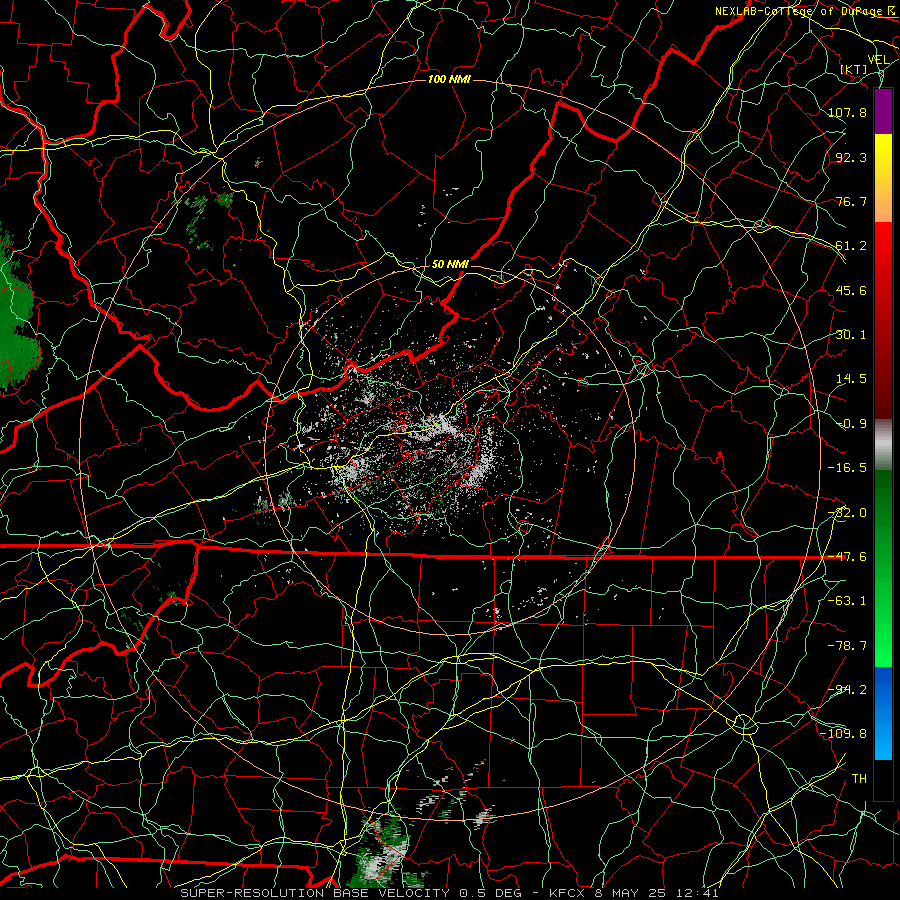The height and width of the screenshot is (900, 900).
Task: Click the -16.5 velocity scale value
Action: pos(847,468)
